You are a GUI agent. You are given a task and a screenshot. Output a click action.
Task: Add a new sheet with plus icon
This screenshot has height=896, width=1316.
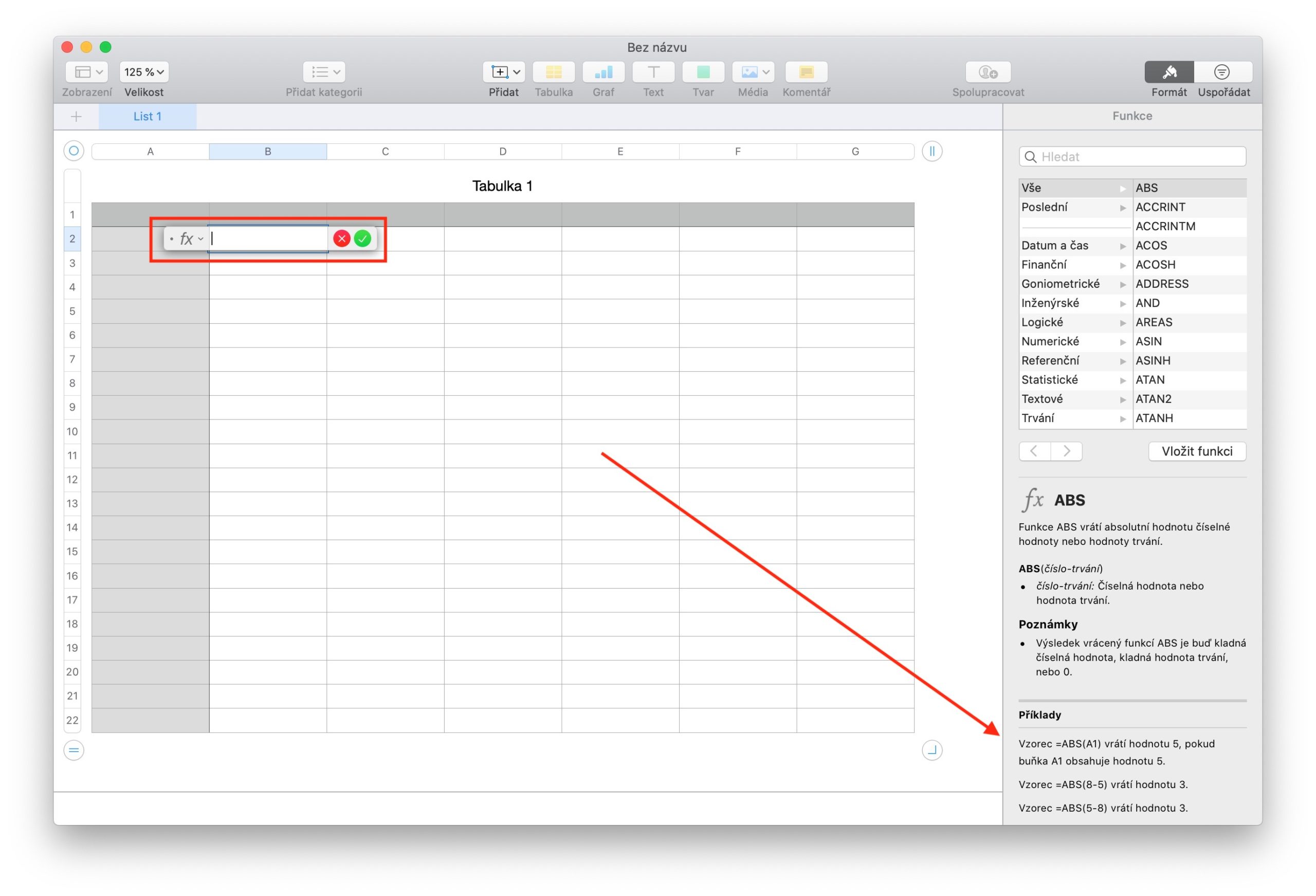click(77, 117)
